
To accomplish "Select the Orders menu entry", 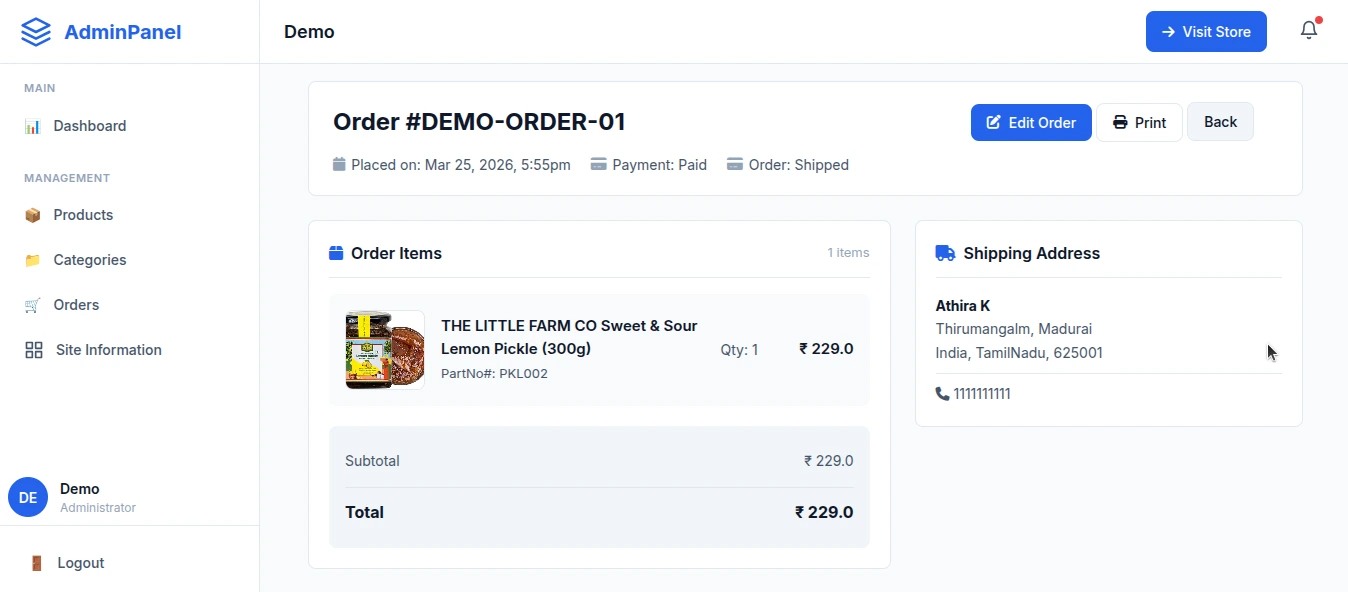I will (x=75, y=305).
